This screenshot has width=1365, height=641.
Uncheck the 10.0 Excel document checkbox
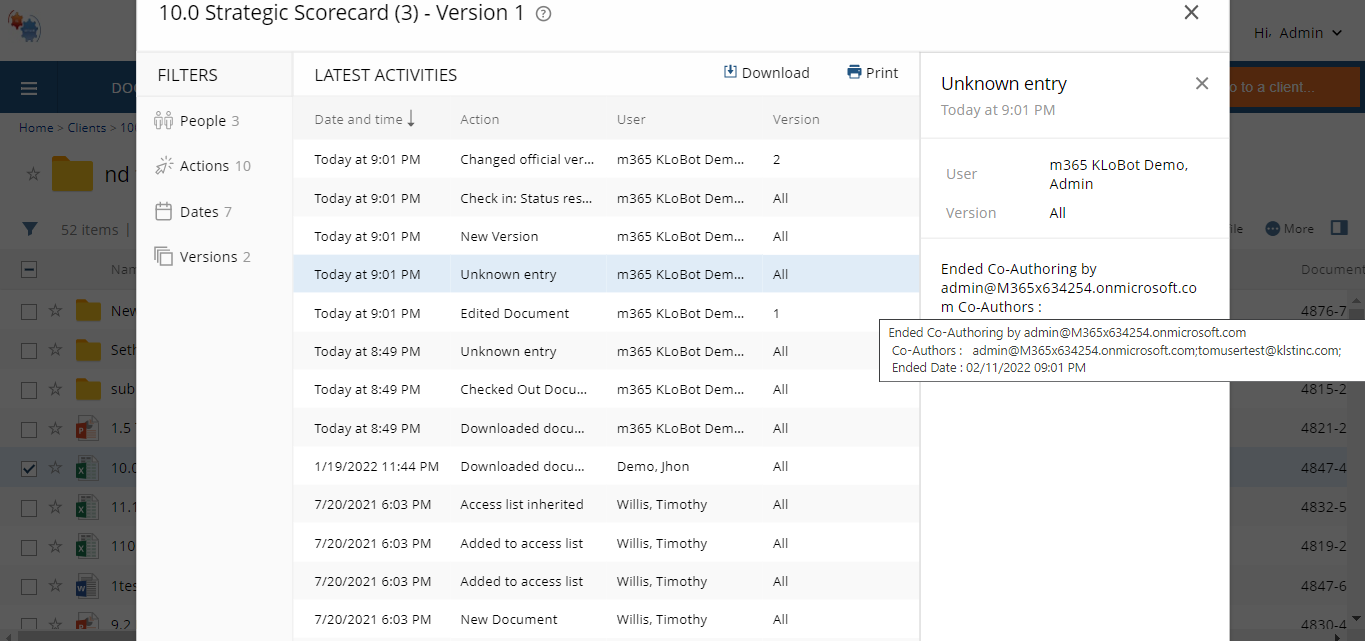pos(29,469)
